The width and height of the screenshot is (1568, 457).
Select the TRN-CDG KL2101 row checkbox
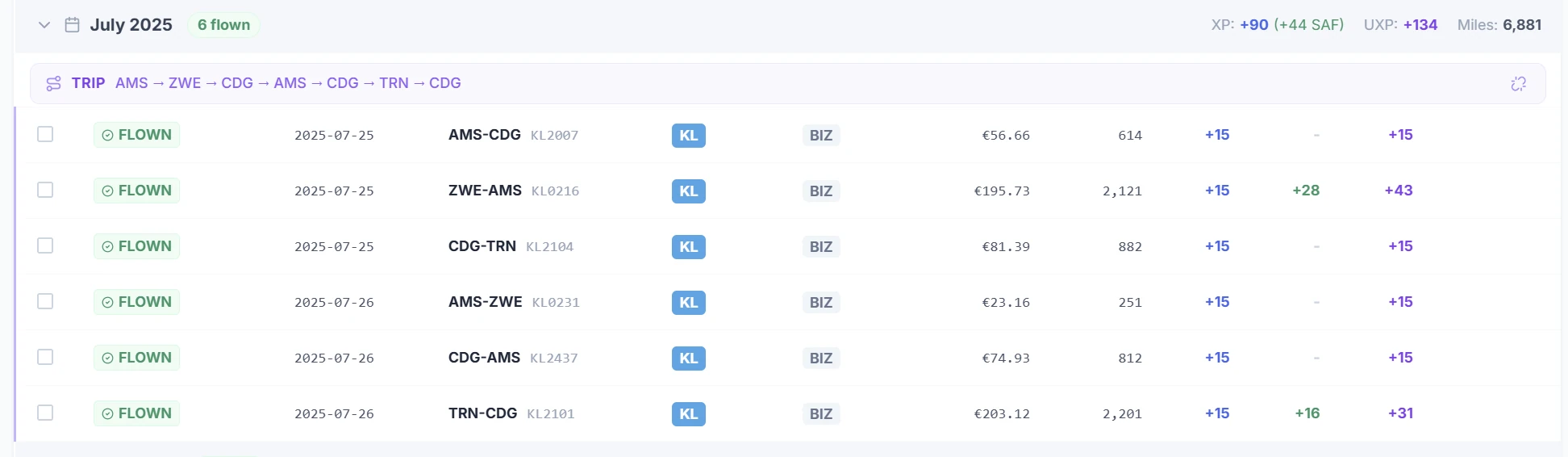coord(45,413)
